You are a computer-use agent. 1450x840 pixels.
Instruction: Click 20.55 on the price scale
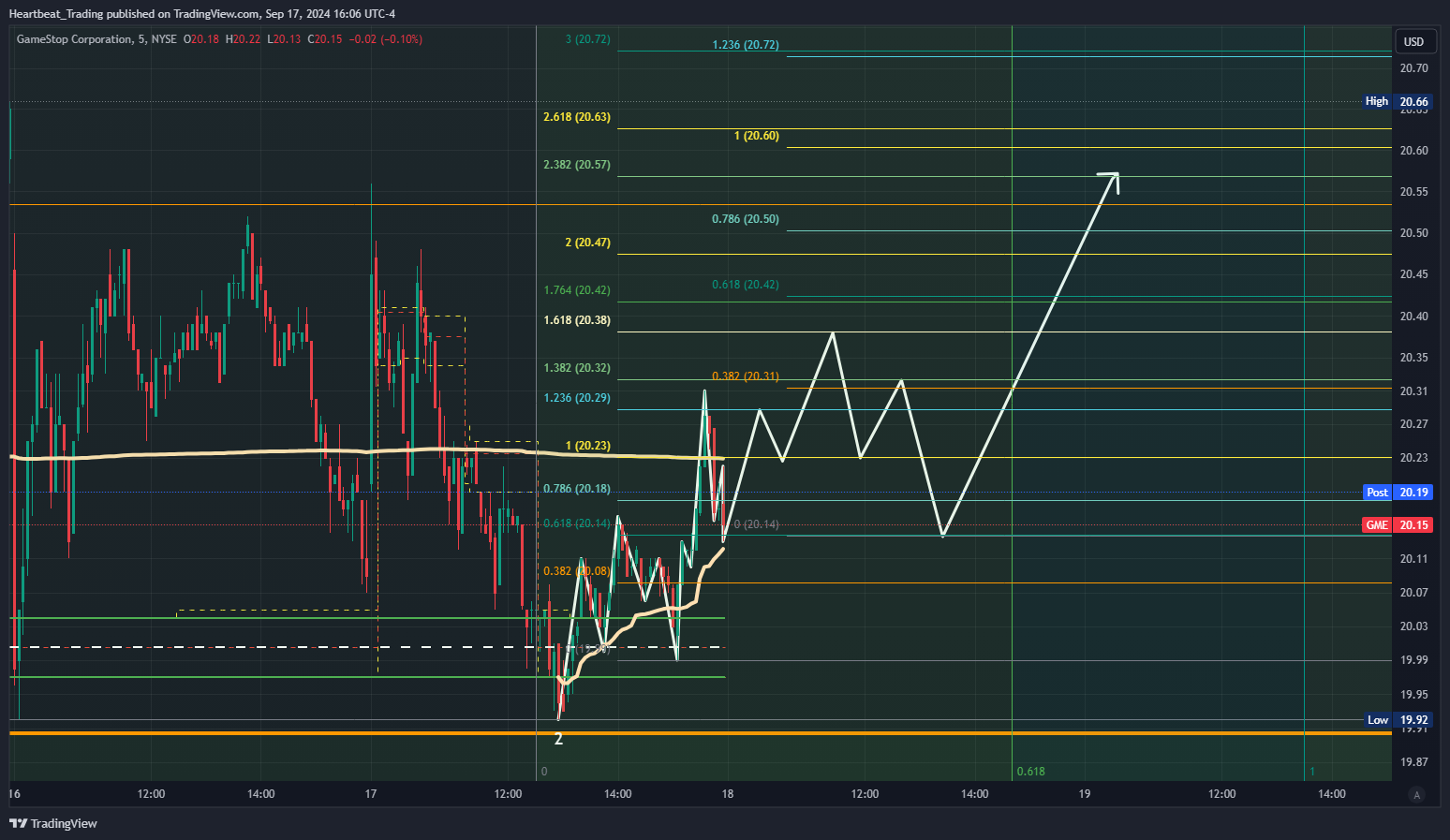tap(1414, 192)
